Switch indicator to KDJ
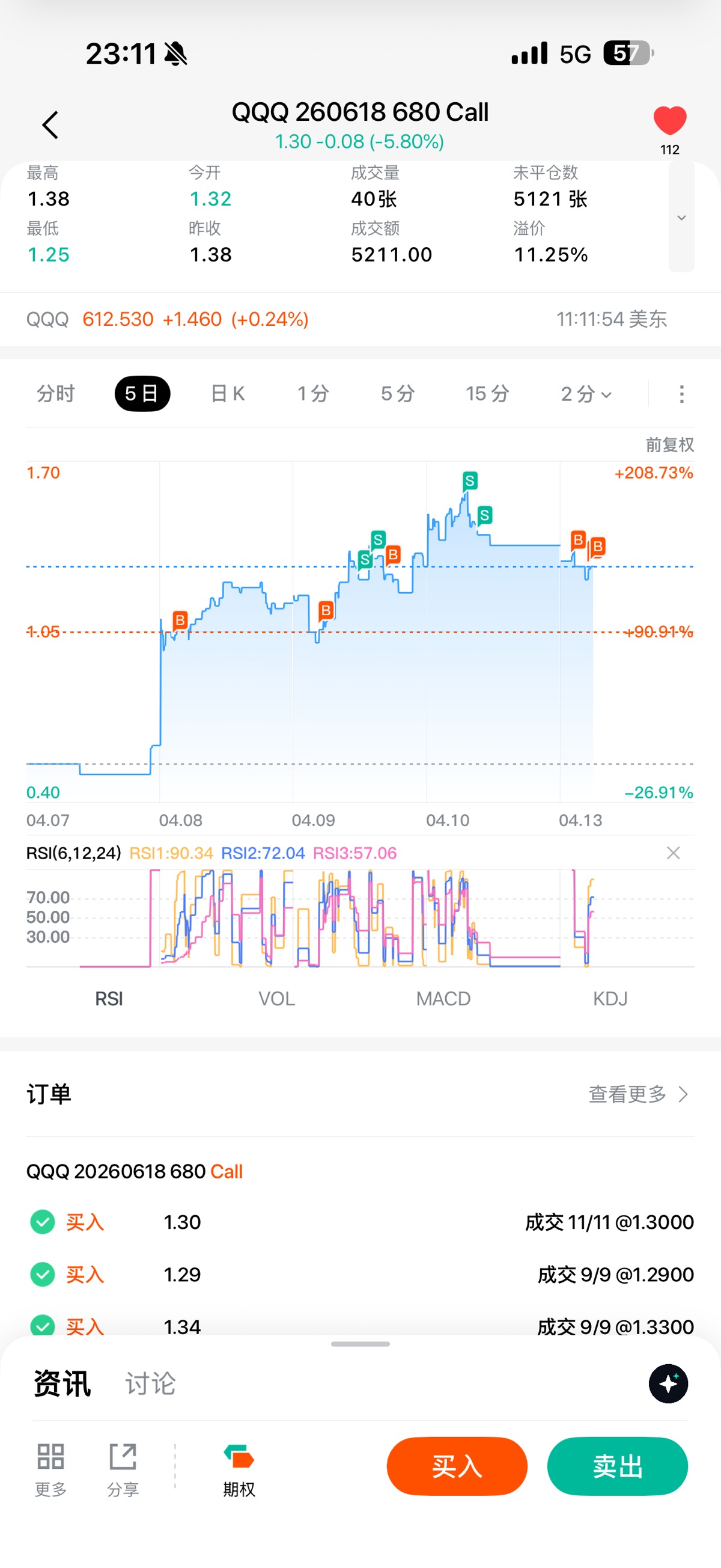 point(610,999)
